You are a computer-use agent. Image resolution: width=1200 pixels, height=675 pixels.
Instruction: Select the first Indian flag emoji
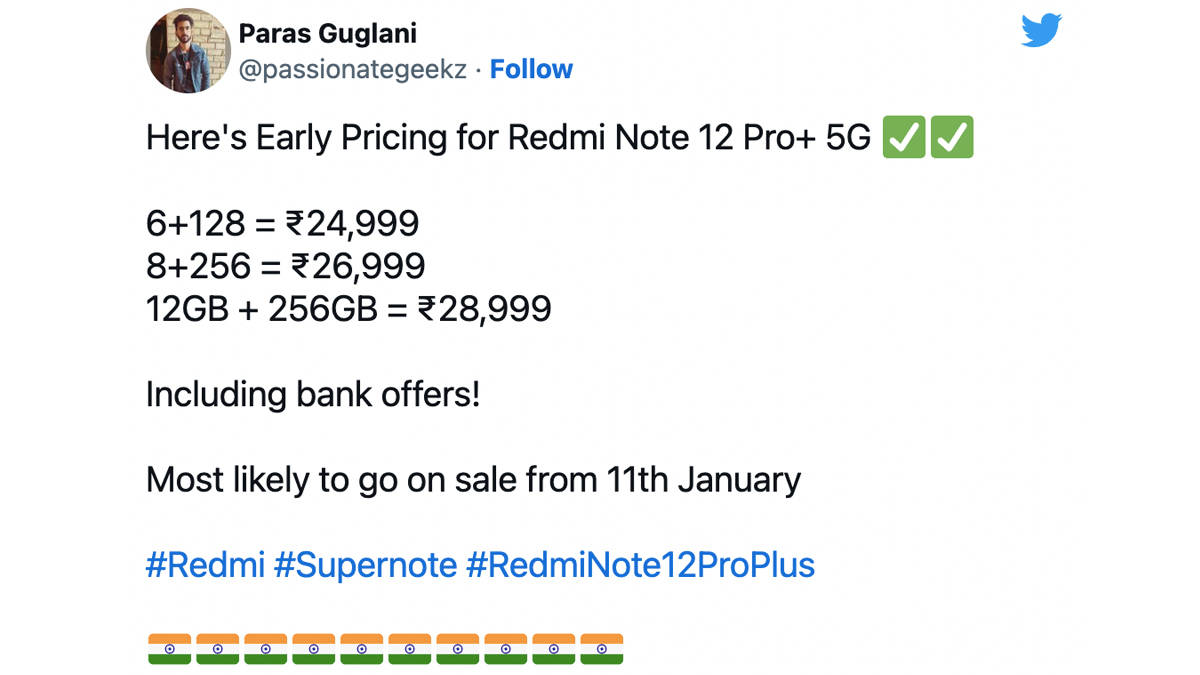click(168, 648)
